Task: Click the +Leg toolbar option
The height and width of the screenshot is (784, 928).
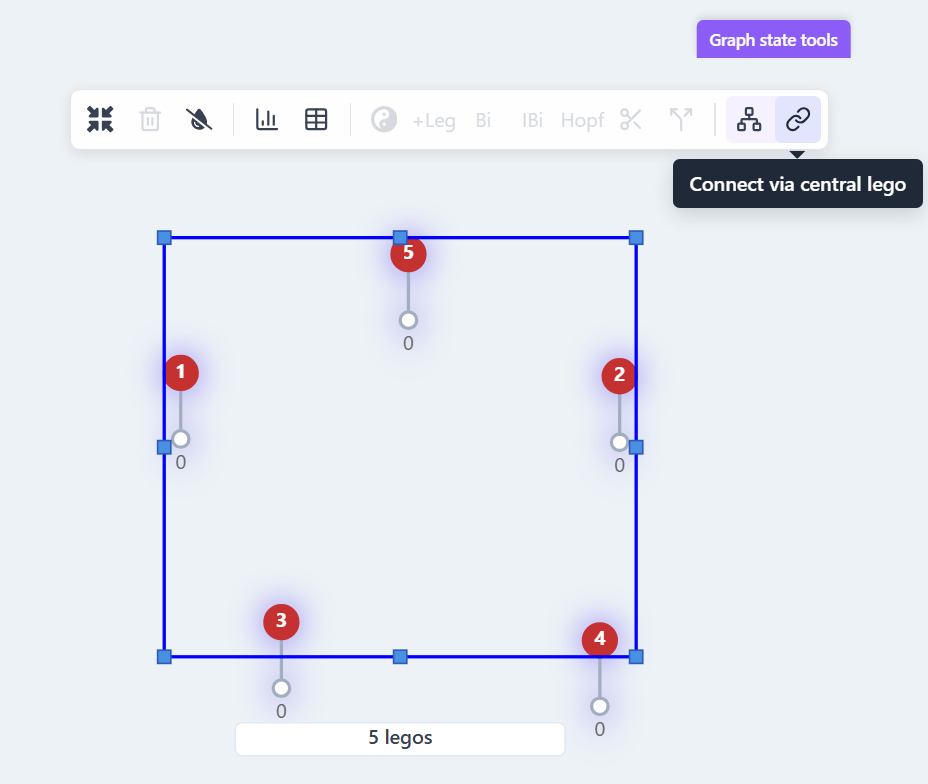Action: tap(434, 121)
